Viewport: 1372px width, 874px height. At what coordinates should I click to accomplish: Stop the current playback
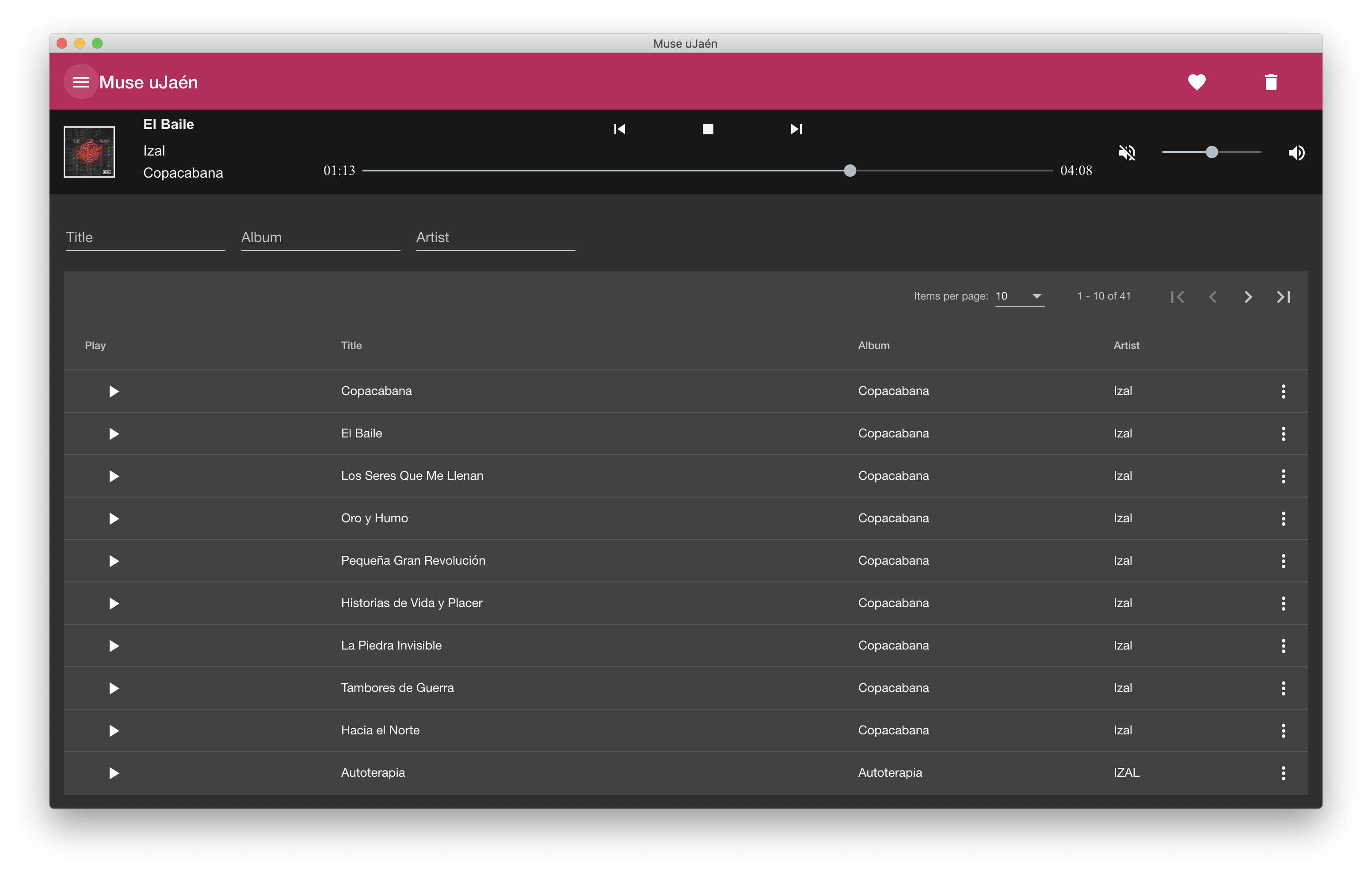708,129
